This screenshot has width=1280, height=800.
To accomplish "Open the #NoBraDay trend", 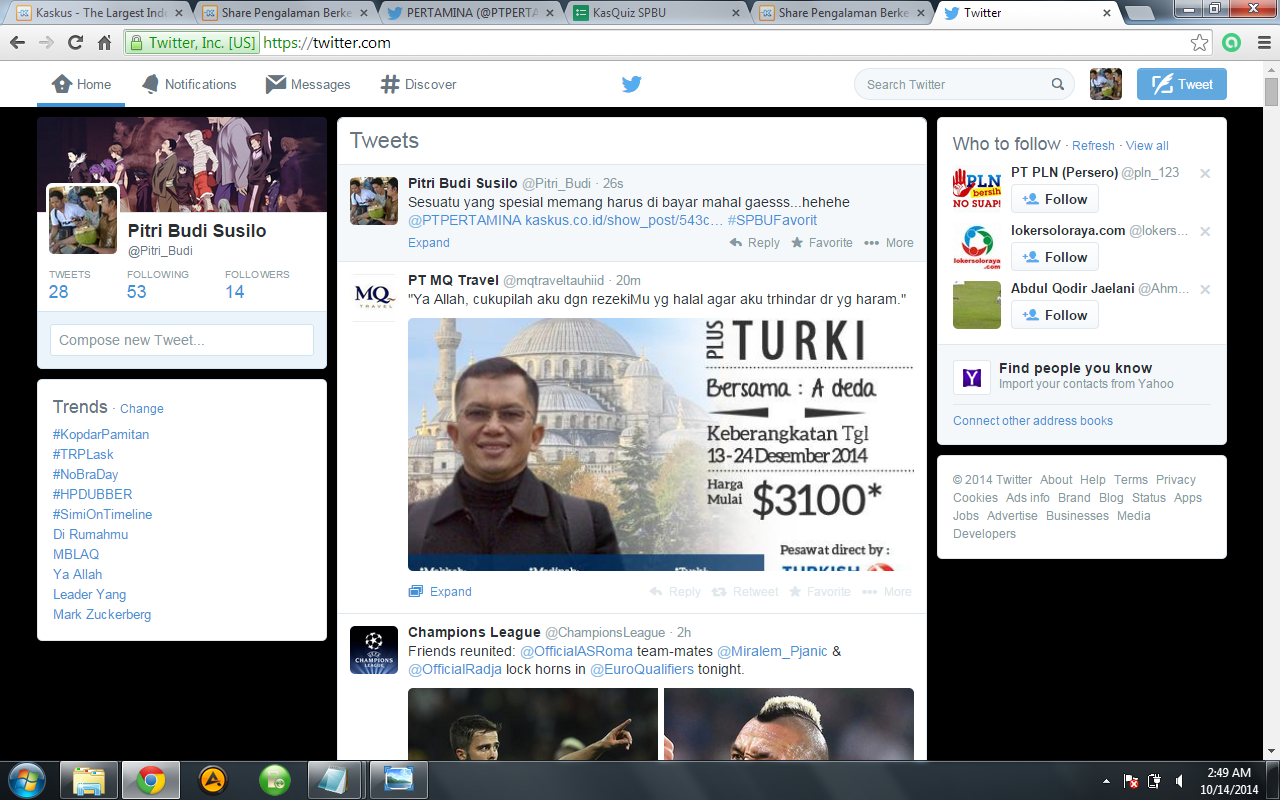I will (86, 474).
